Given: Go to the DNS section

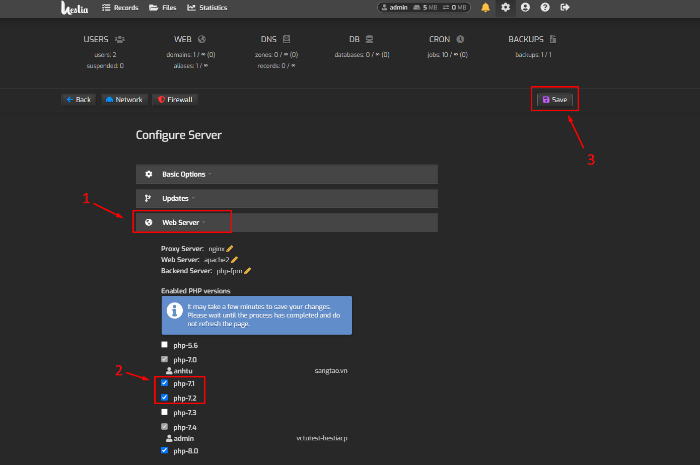Looking at the screenshot, I should point(275,39).
